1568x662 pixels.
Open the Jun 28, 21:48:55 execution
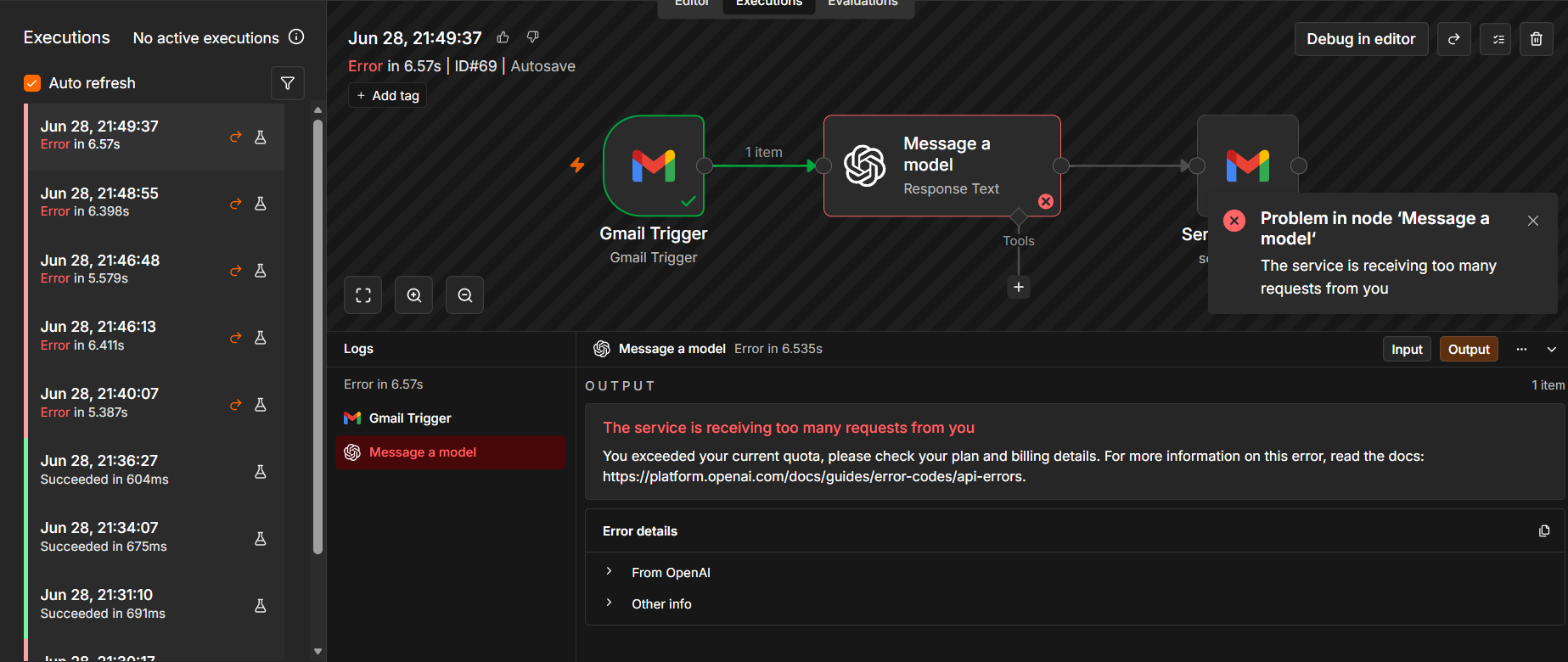[x=155, y=204]
